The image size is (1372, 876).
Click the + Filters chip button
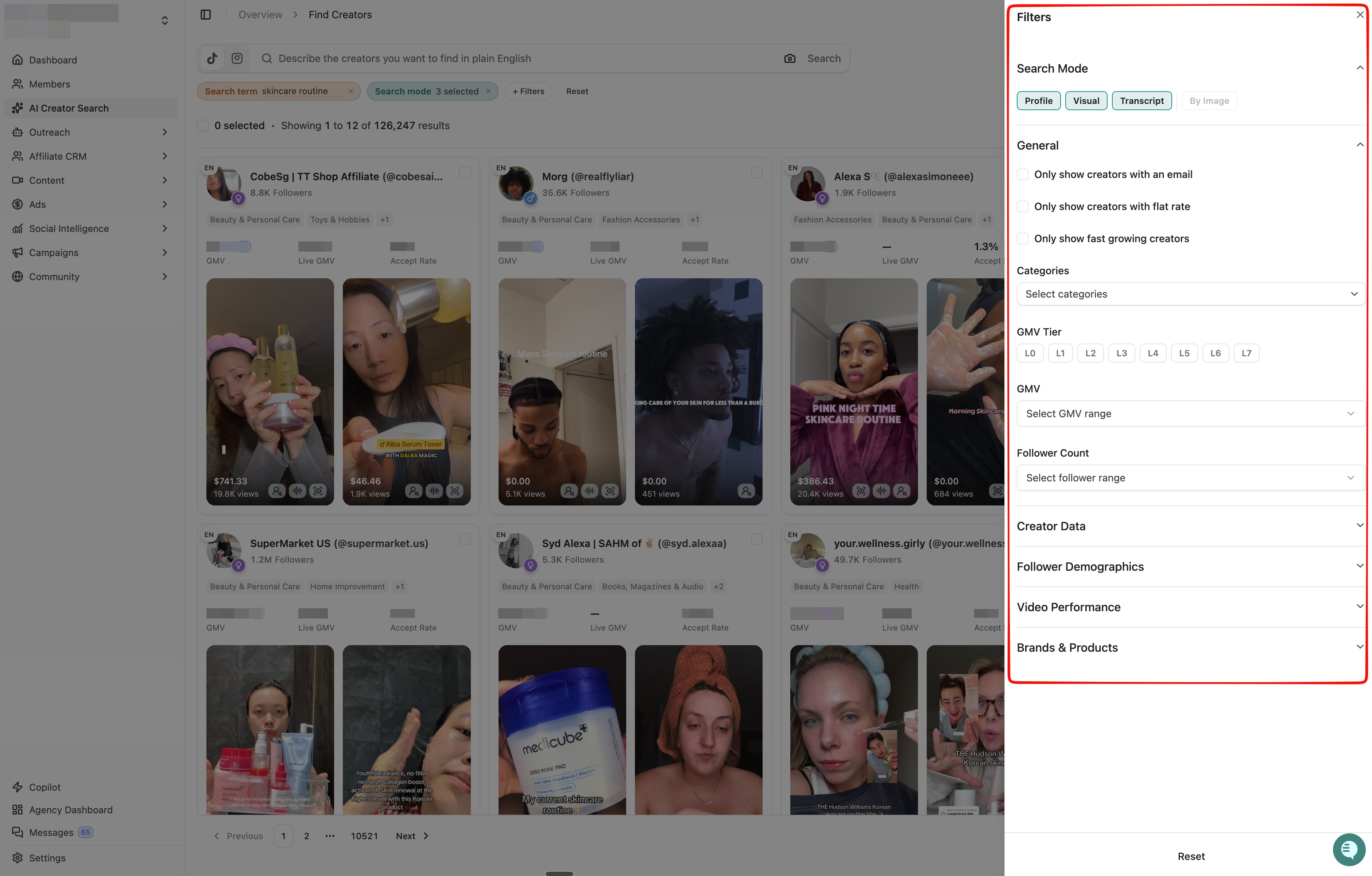pos(528,91)
